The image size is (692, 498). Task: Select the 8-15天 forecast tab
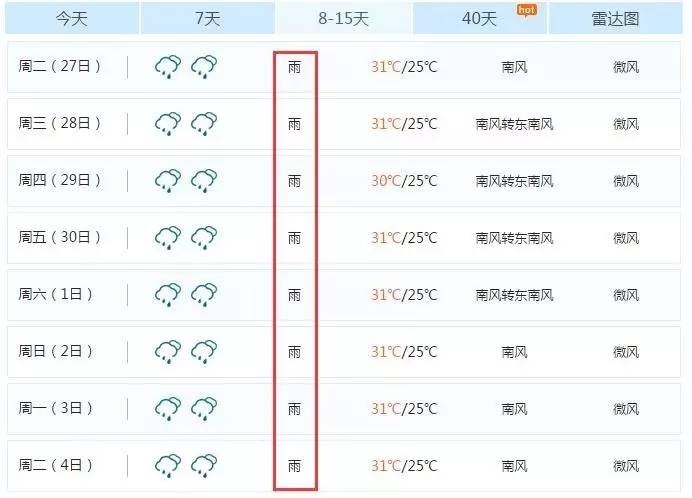pos(343,18)
